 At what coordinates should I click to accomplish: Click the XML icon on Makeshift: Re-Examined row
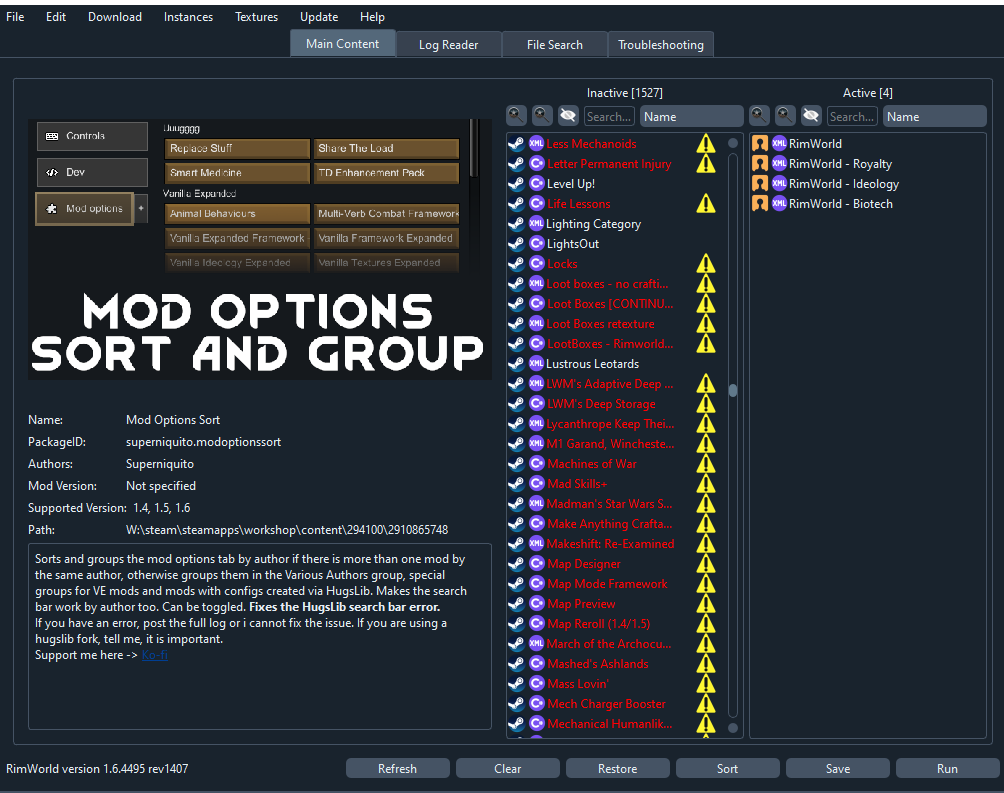(x=537, y=544)
